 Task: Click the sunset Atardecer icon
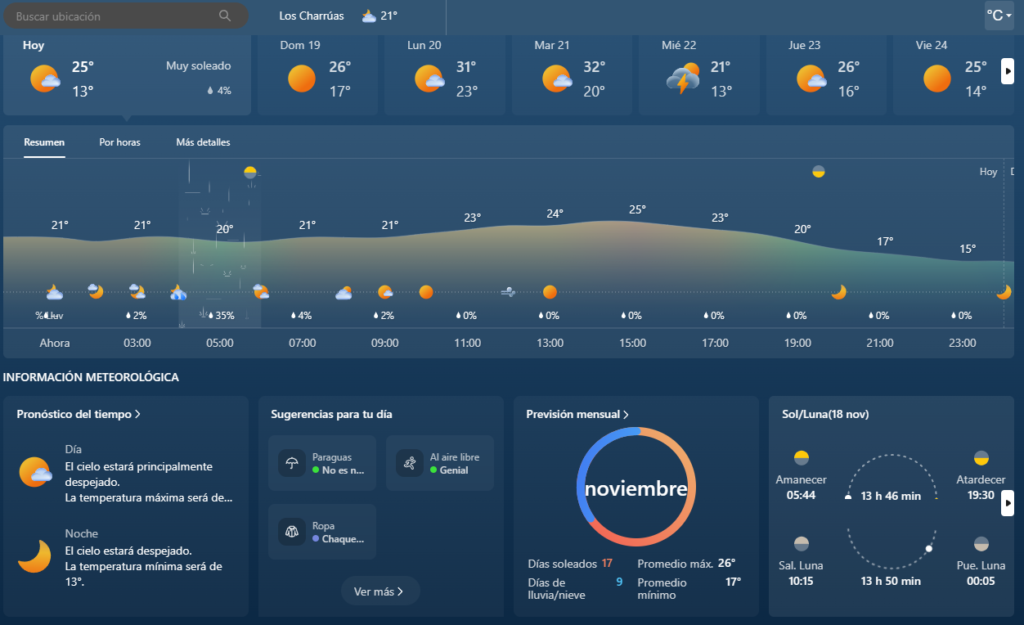tap(981, 459)
